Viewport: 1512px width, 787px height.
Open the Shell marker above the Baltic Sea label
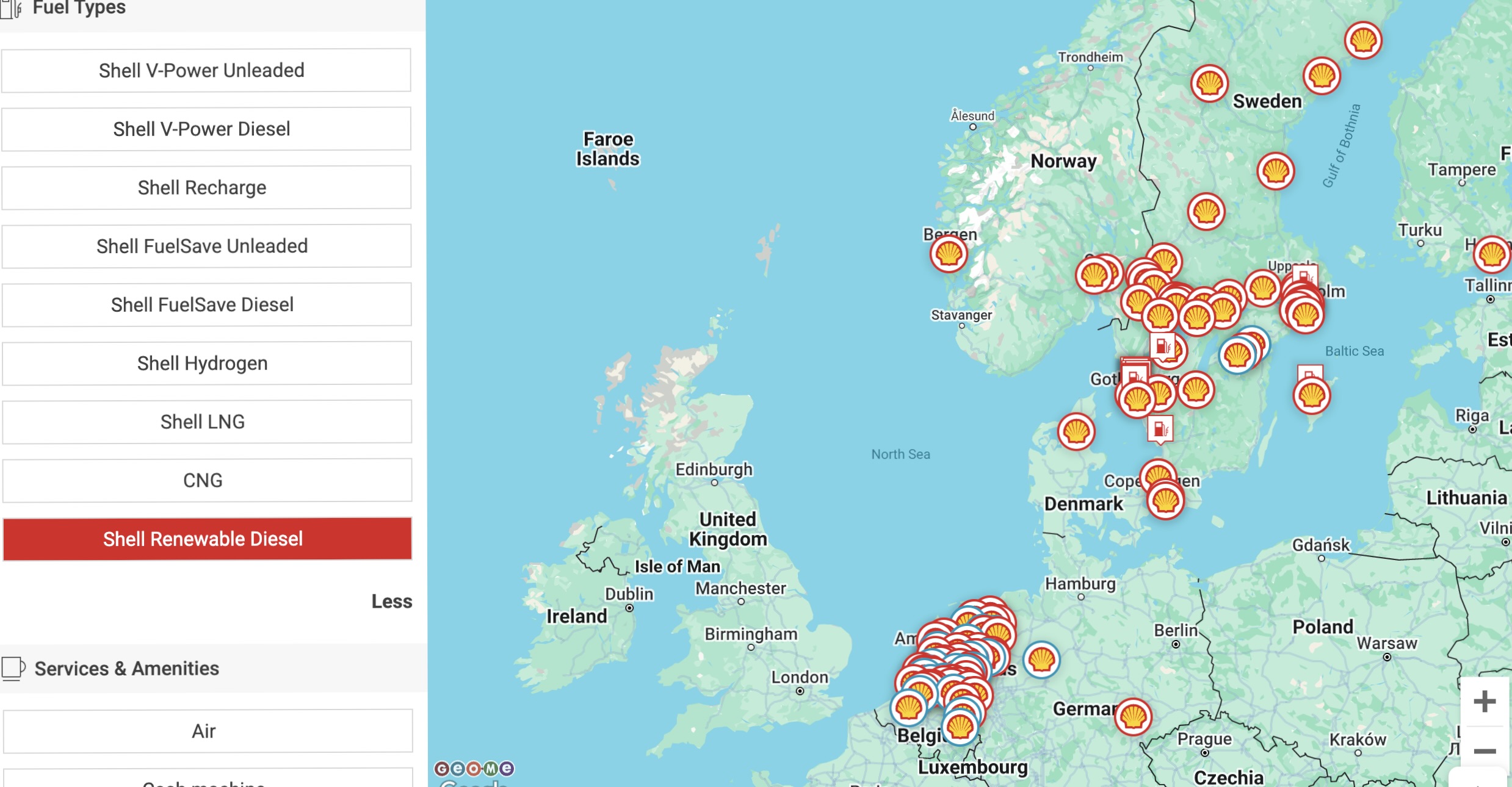[x=1305, y=315]
